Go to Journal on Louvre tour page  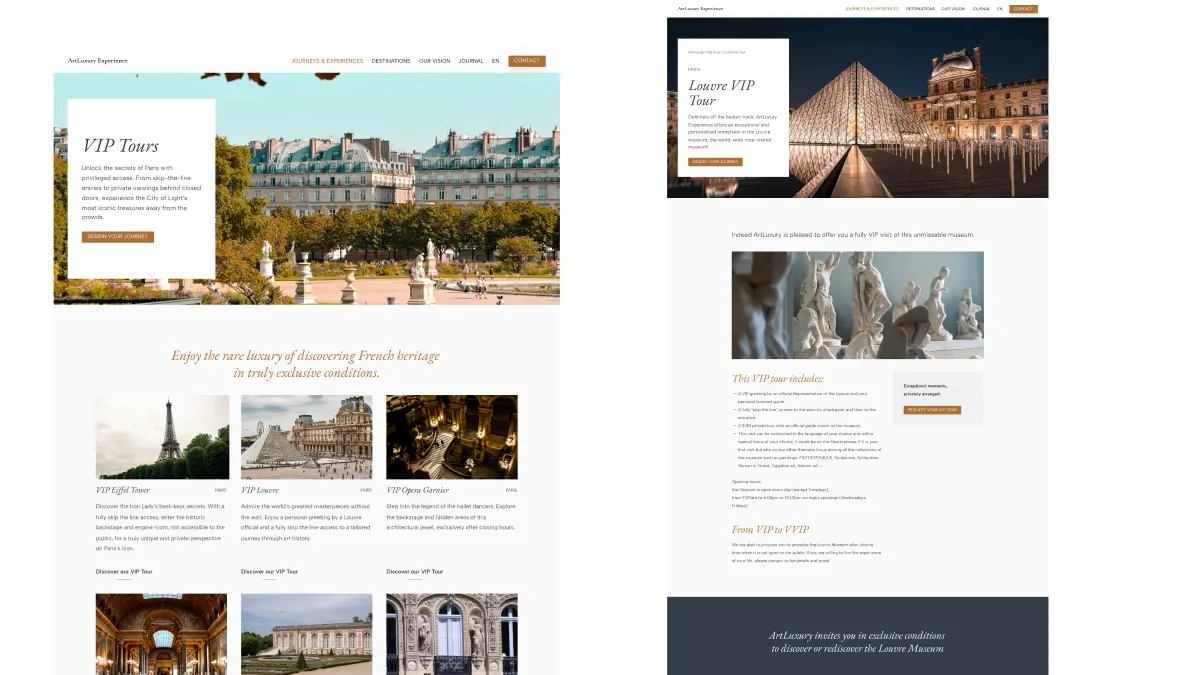[x=981, y=9]
